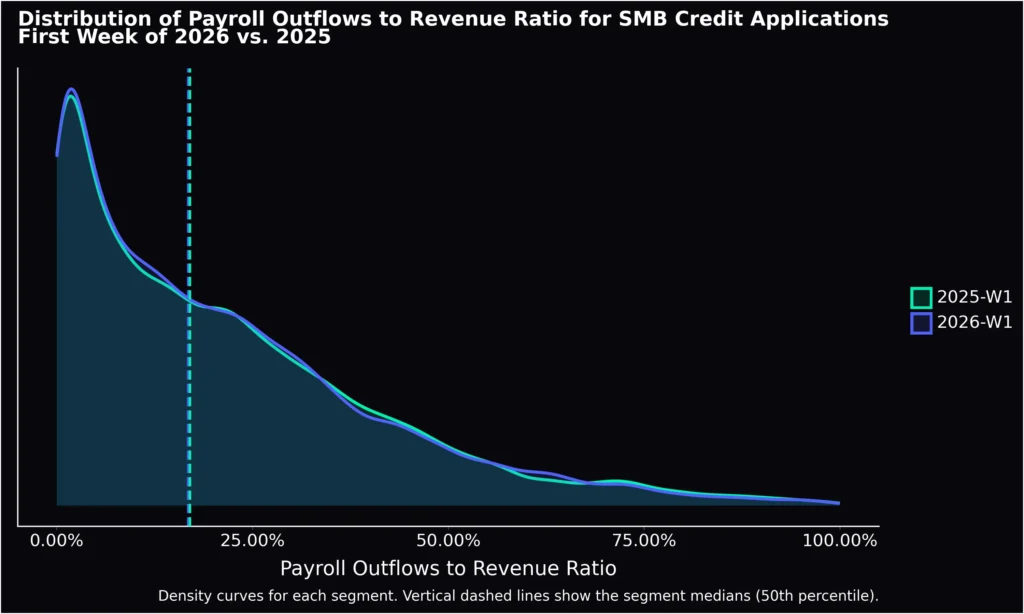
Task: Click the subtitle First Week of 2026 vs. 2025
Action: [174, 37]
